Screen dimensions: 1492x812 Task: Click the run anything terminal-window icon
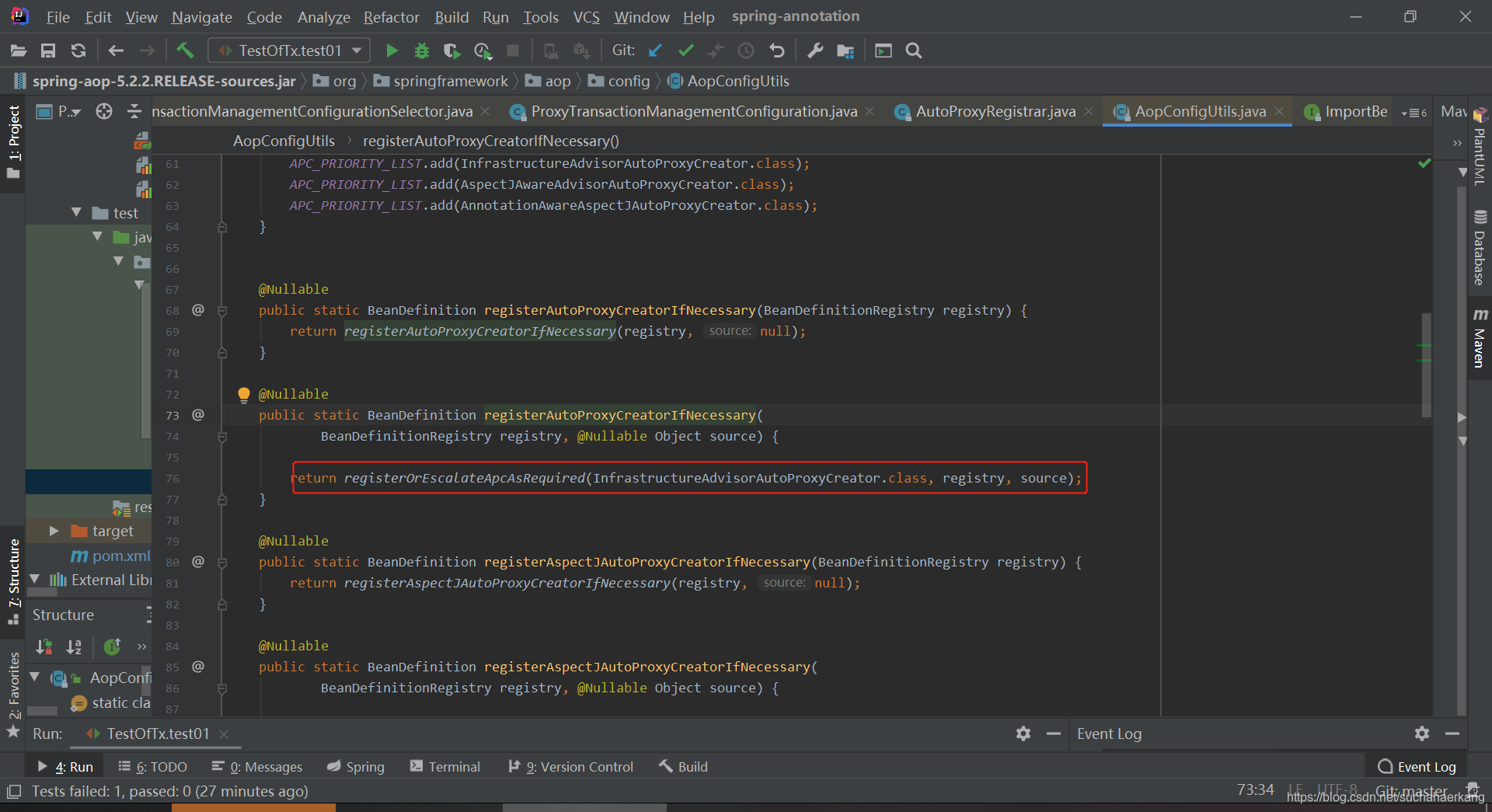pos(884,51)
